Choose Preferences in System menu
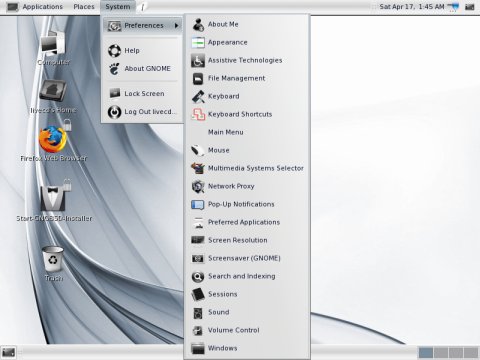The width and height of the screenshot is (480, 360). point(143,25)
